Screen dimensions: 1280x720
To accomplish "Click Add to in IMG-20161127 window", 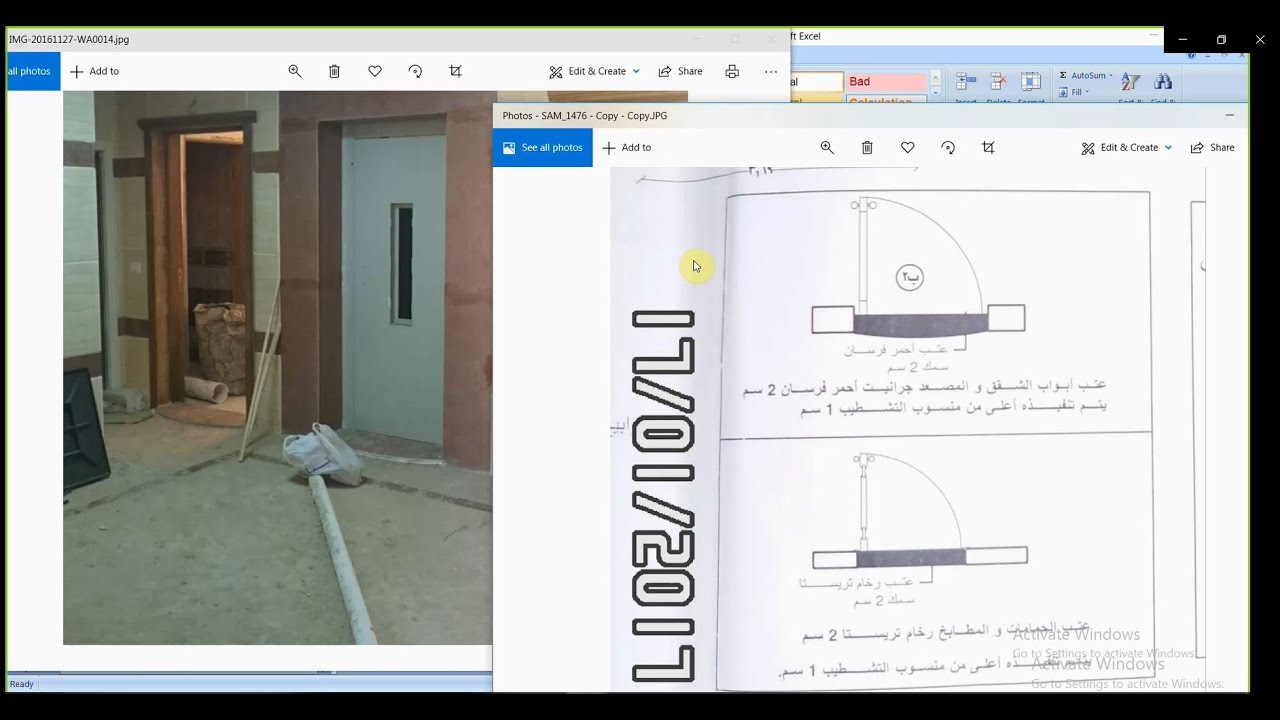I will tap(94, 71).
